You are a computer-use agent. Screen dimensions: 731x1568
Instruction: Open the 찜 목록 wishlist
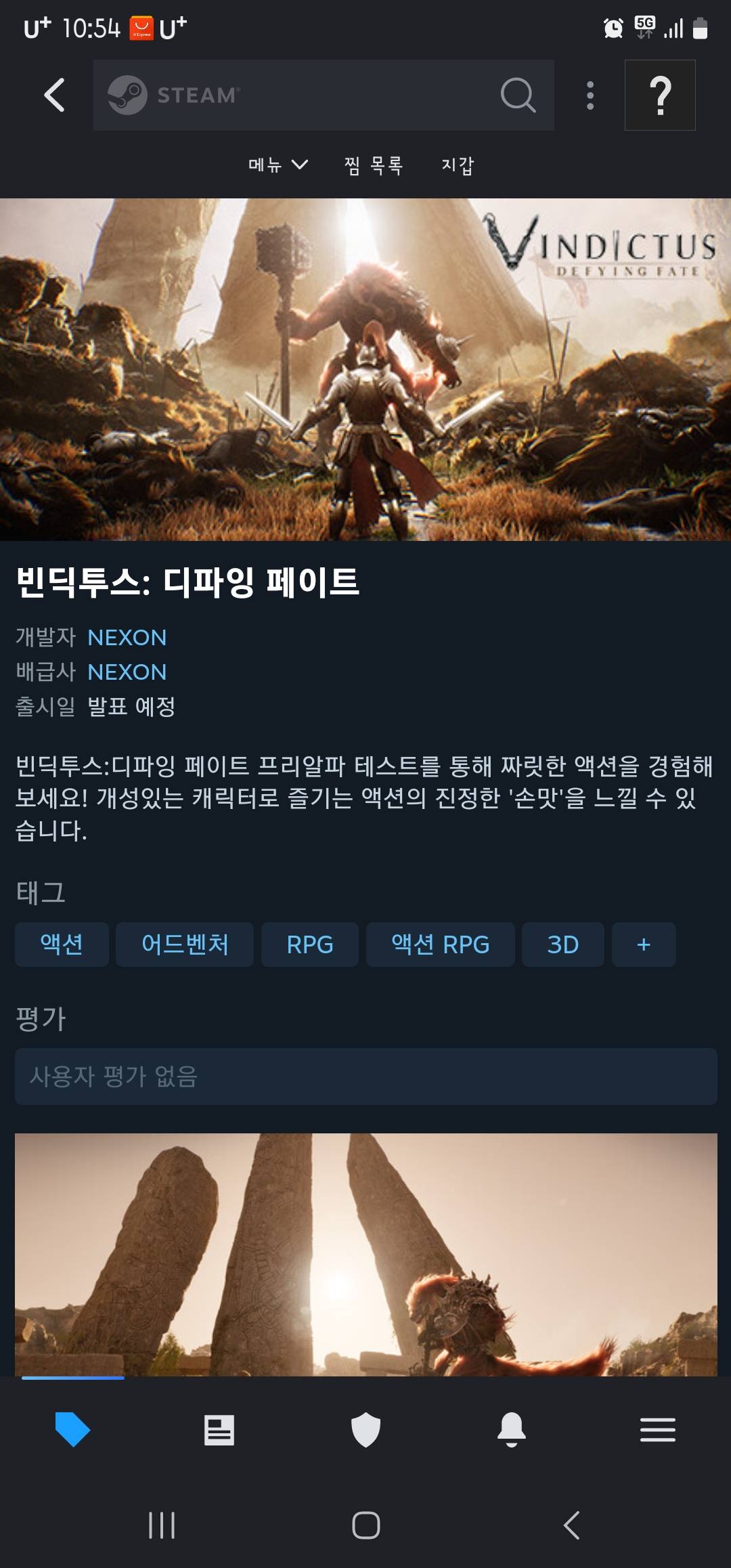click(374, 165)
